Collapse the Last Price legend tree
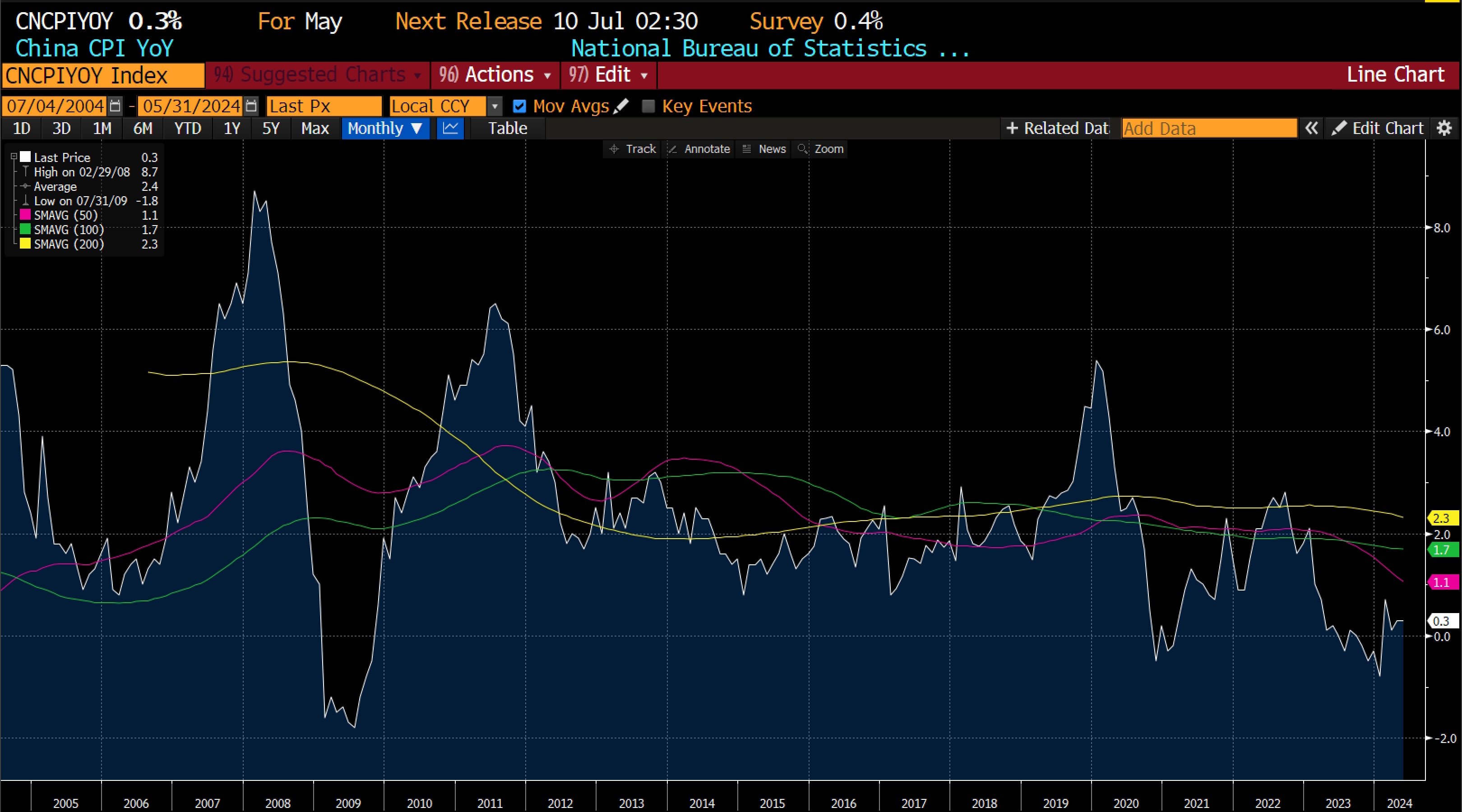Viewport: 1462px width, 812px height. pyautogui.click(x=14, y=157)
